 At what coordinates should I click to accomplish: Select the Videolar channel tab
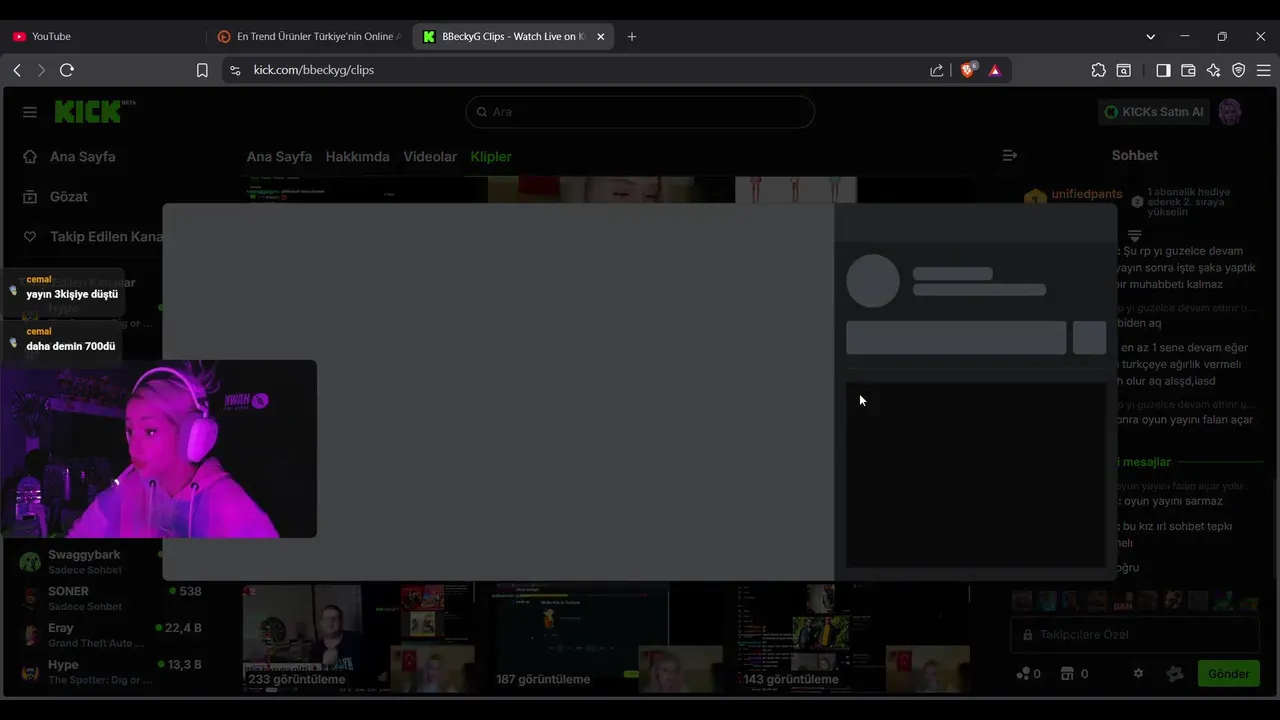click(430, 156)
